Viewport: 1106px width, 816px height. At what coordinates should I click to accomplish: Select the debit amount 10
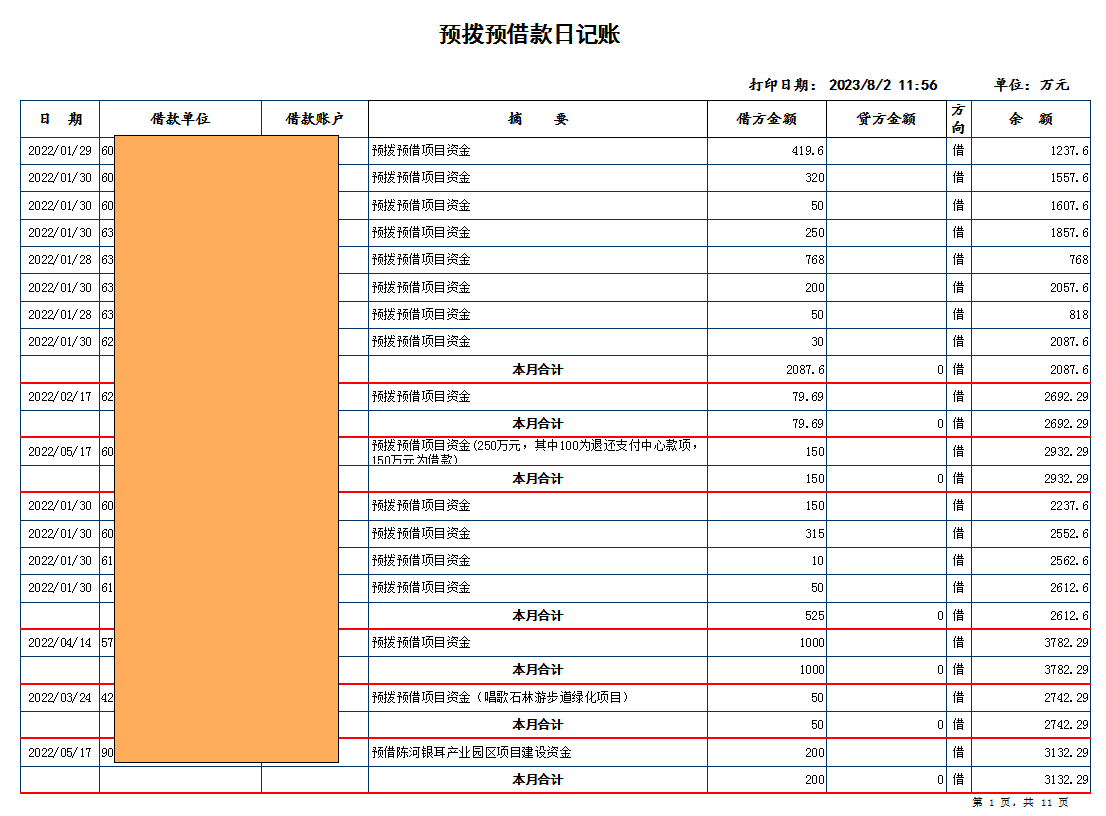pyautogui.click(x=818, y=561)
